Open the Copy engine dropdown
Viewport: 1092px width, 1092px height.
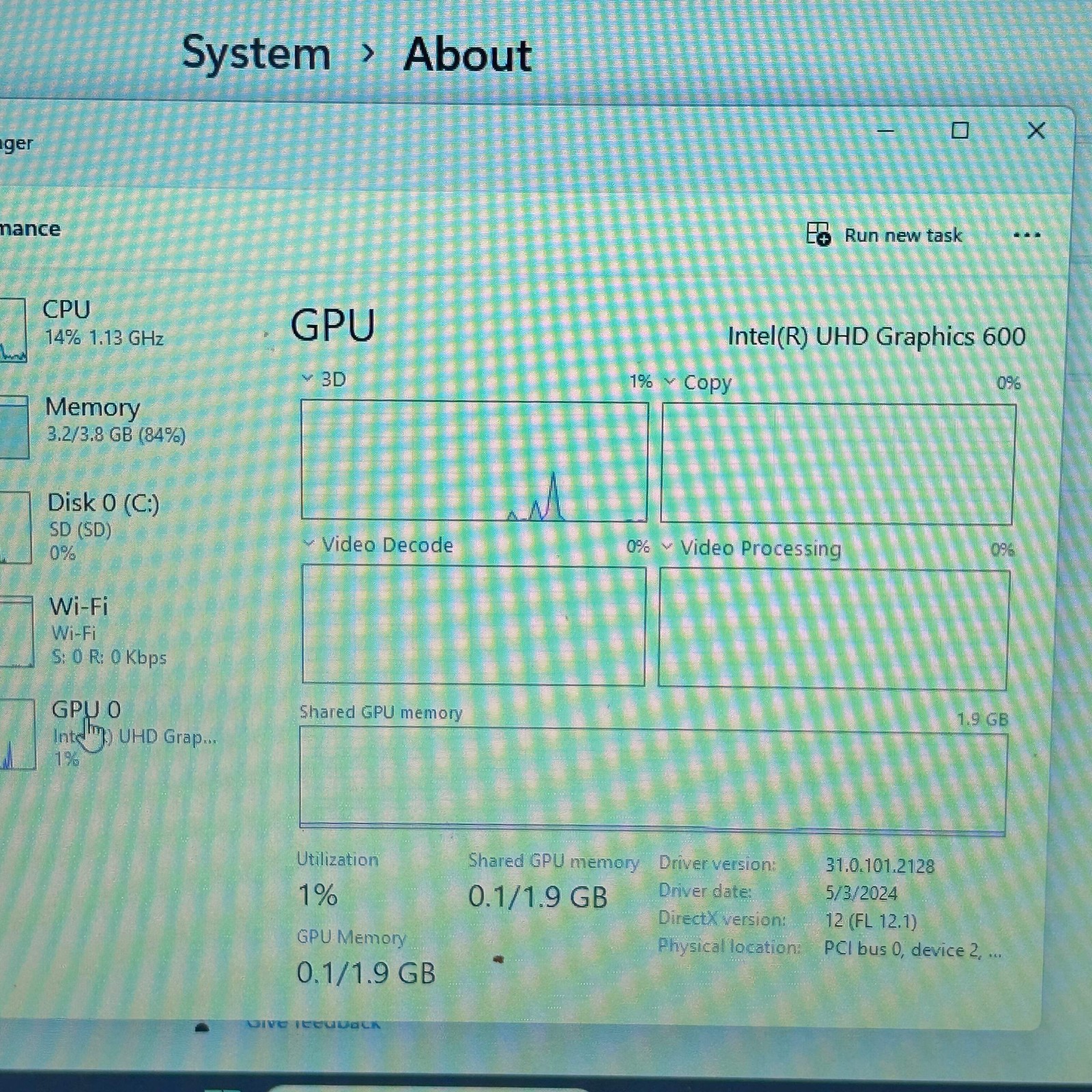click(670, 382)
